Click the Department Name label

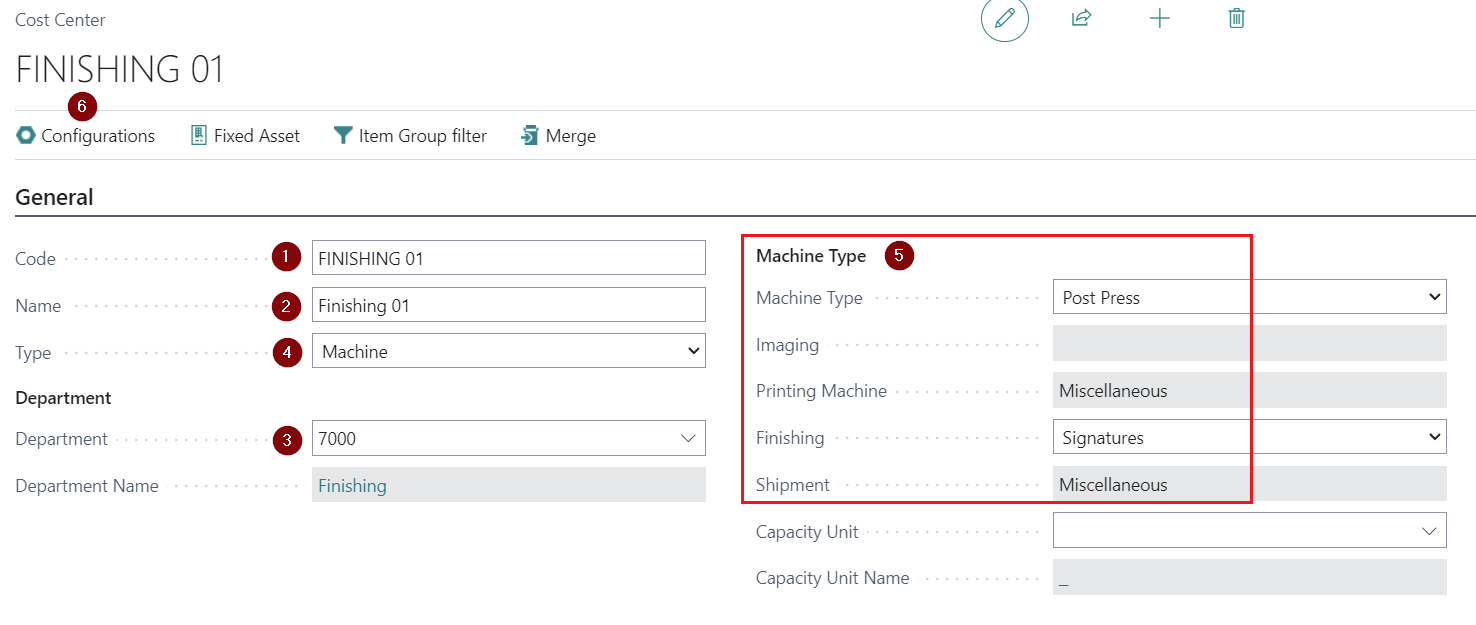87,485
